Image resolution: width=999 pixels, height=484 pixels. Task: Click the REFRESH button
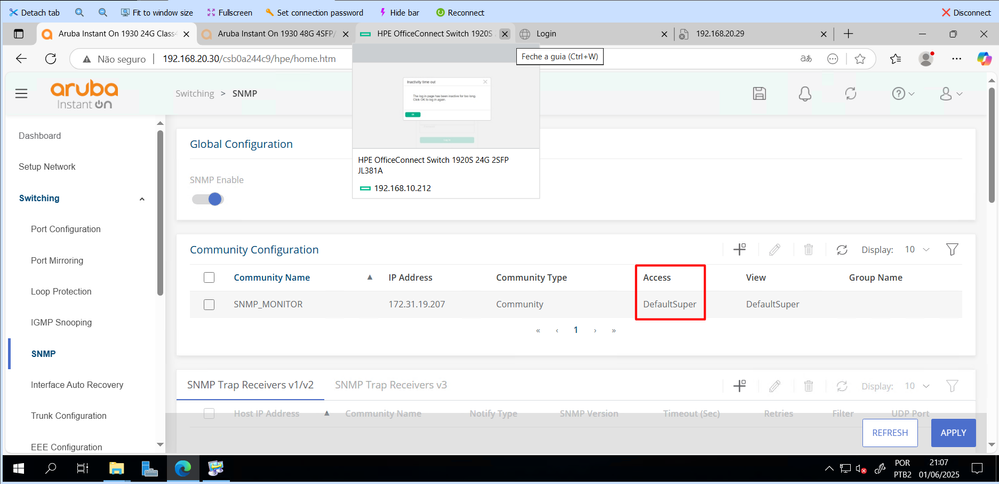tap(889, 433)
